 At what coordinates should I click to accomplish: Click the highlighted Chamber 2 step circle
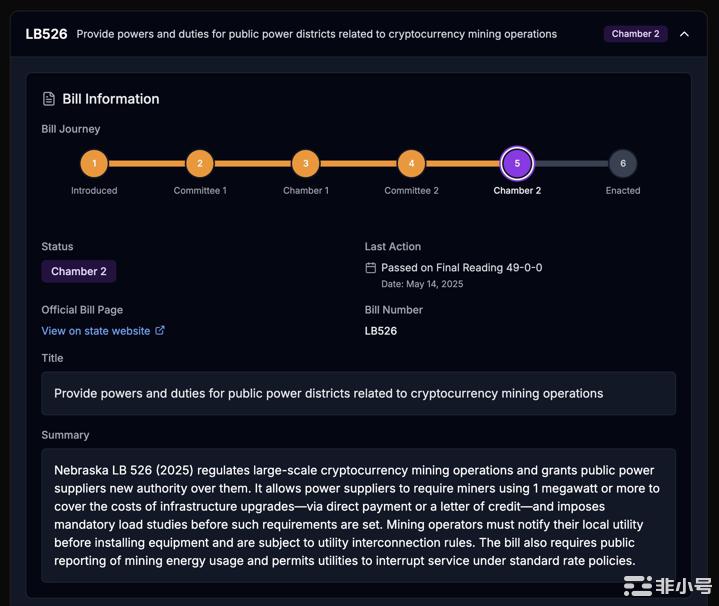tap(517, 163)
